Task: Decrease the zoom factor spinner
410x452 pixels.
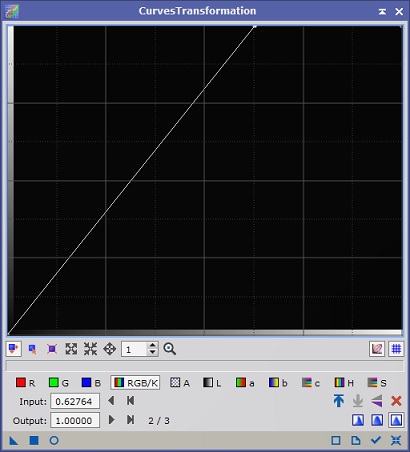Action: 152,352
